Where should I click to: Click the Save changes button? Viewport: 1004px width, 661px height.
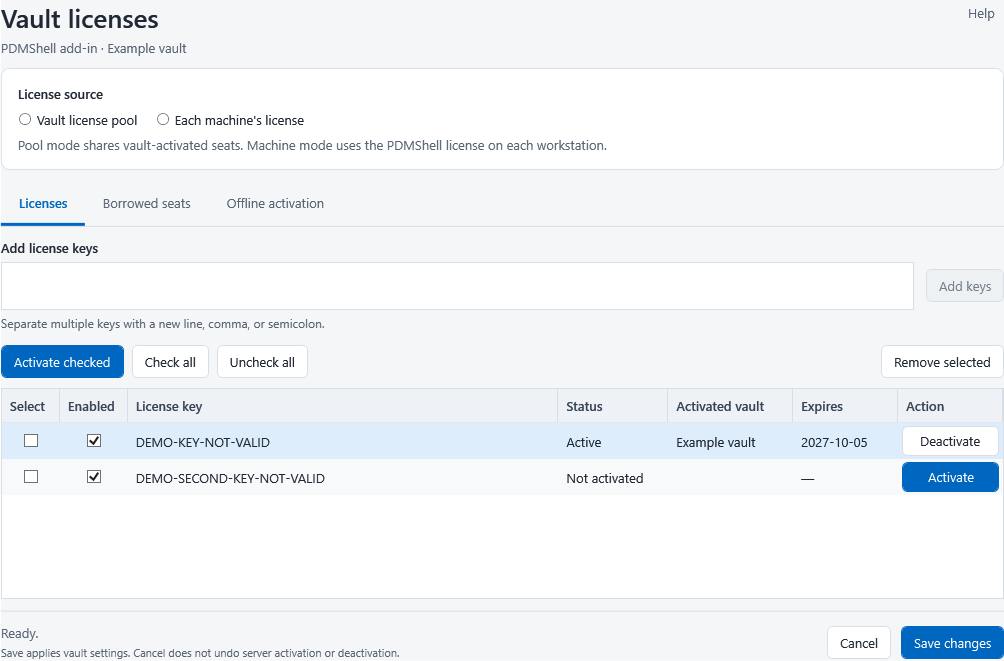[x=952, y=643]
